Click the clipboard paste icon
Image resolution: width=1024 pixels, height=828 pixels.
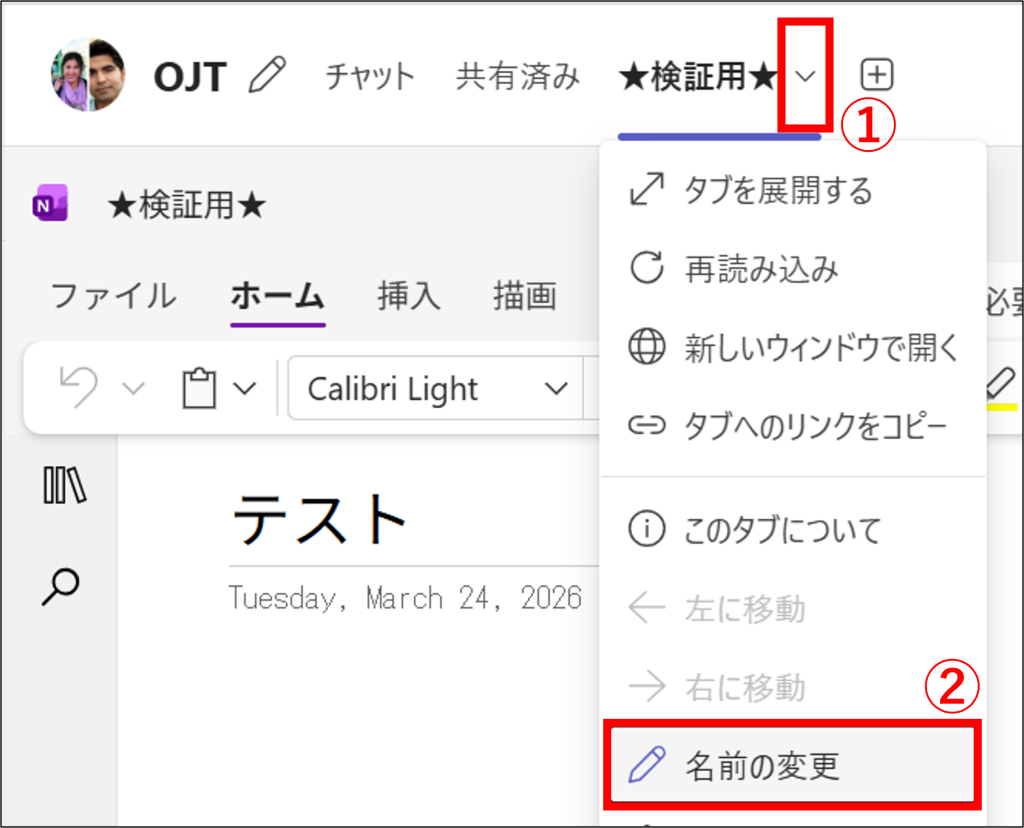pyautogui.click(x=199, y=388)
